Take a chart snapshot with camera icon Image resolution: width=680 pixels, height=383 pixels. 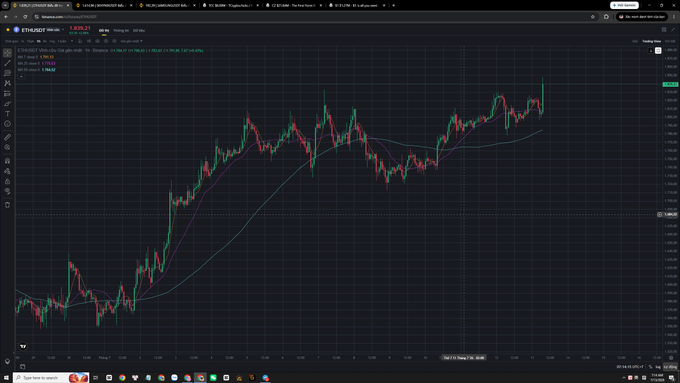[x=97, y=41]
